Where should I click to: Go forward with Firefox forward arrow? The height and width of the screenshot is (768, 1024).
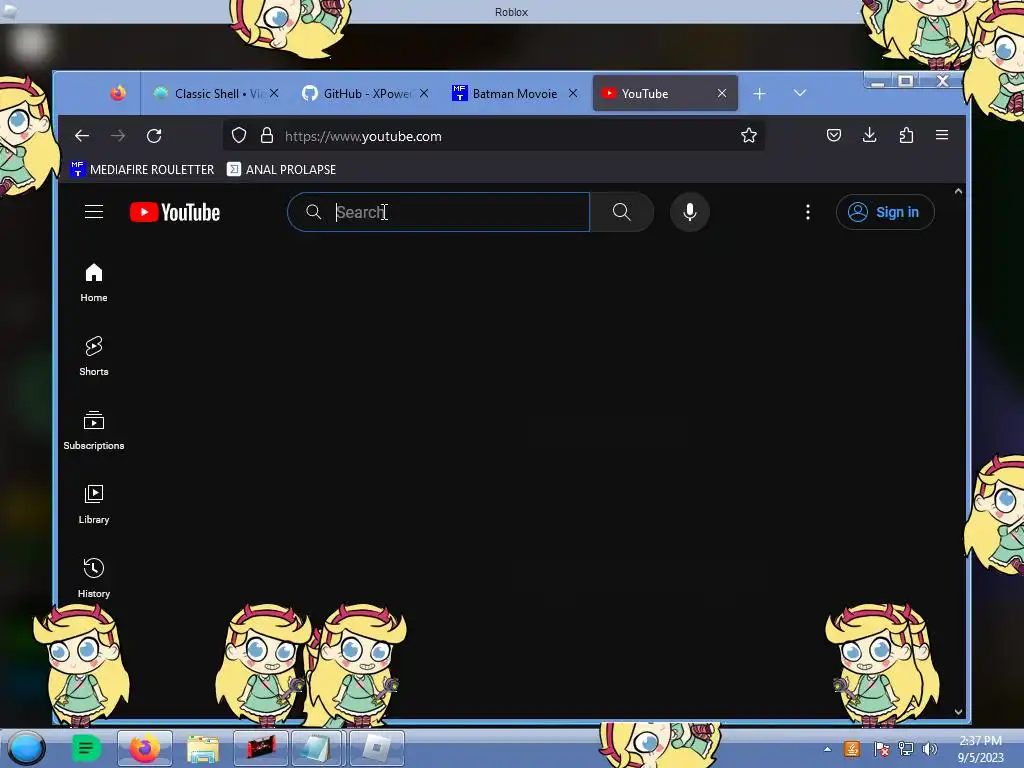coord(118,136)
